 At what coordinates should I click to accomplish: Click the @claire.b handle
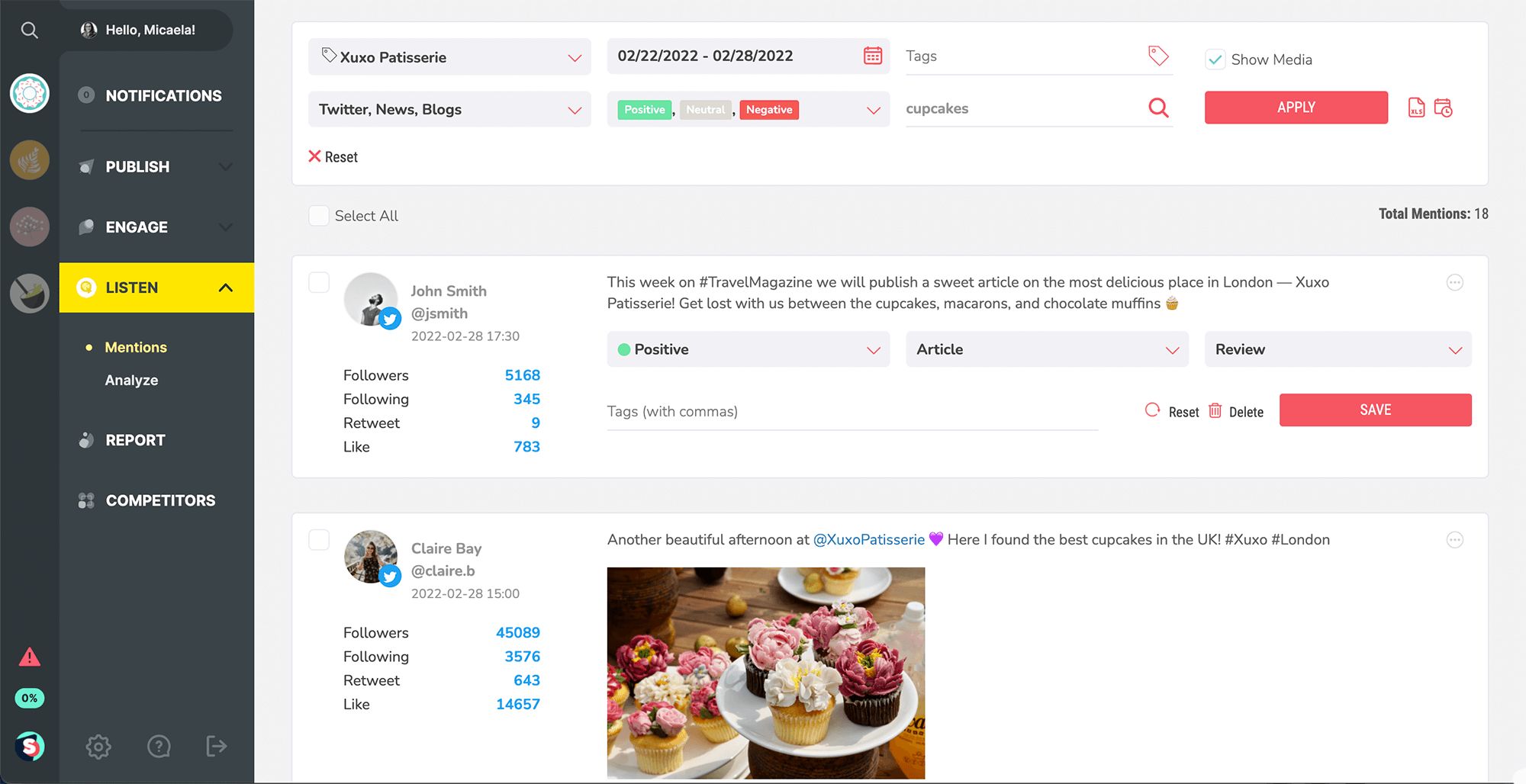pyautogui.click(x=443, y=570)
